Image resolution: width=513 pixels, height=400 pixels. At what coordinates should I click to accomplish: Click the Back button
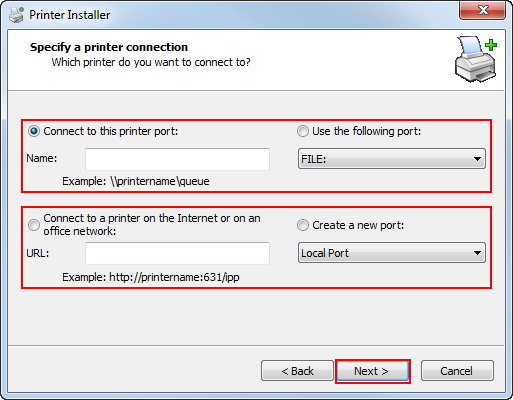(297, 371)
